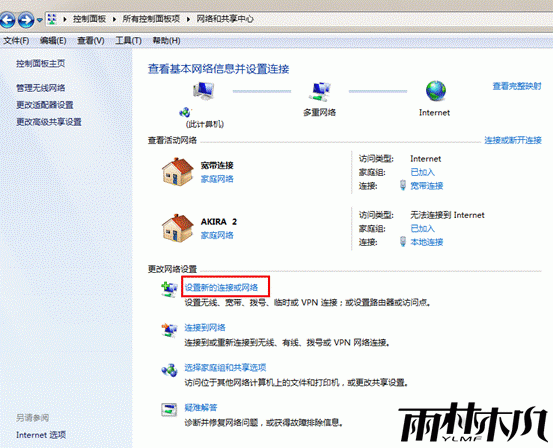Image resolution: width=553 pixels, height=448 pixels.
Task: Click 网络和共享中心 in the address bar
Action: (225, 19)
